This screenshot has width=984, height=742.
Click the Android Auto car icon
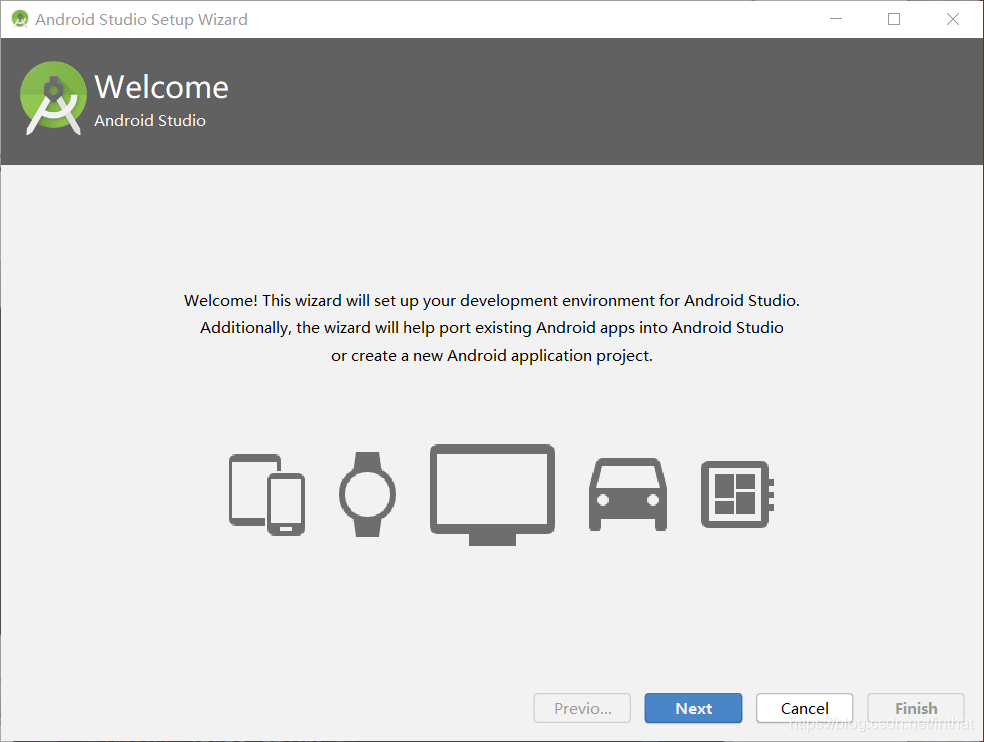[628, 494]
